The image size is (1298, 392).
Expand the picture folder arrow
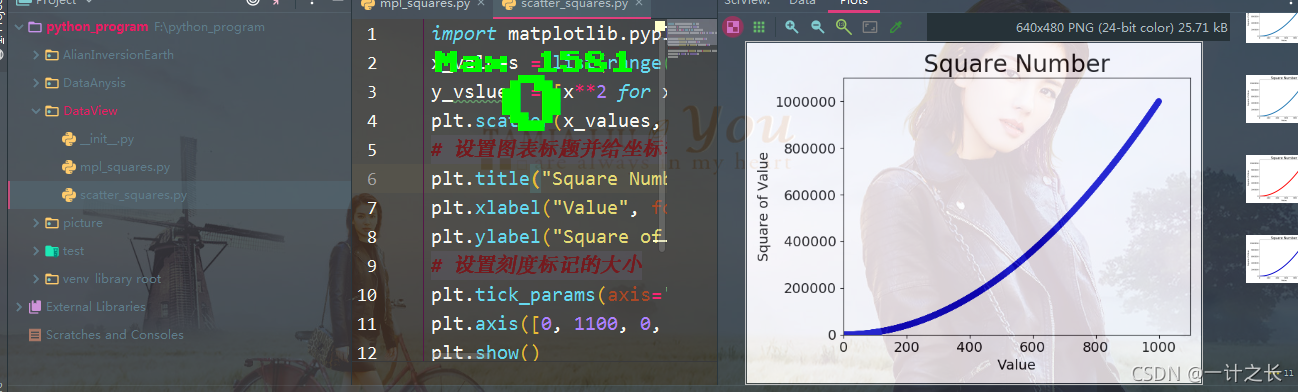[37, 223]
